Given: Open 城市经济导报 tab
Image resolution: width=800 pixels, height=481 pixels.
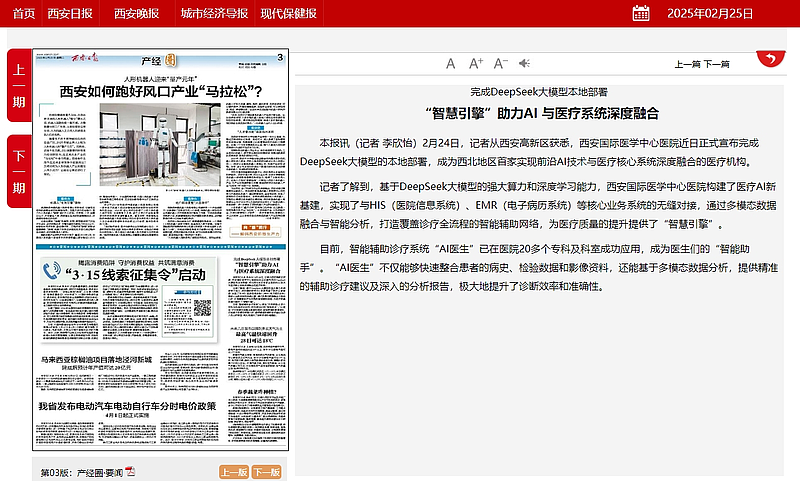Looking at the screenshot, I should click(214, 14).
